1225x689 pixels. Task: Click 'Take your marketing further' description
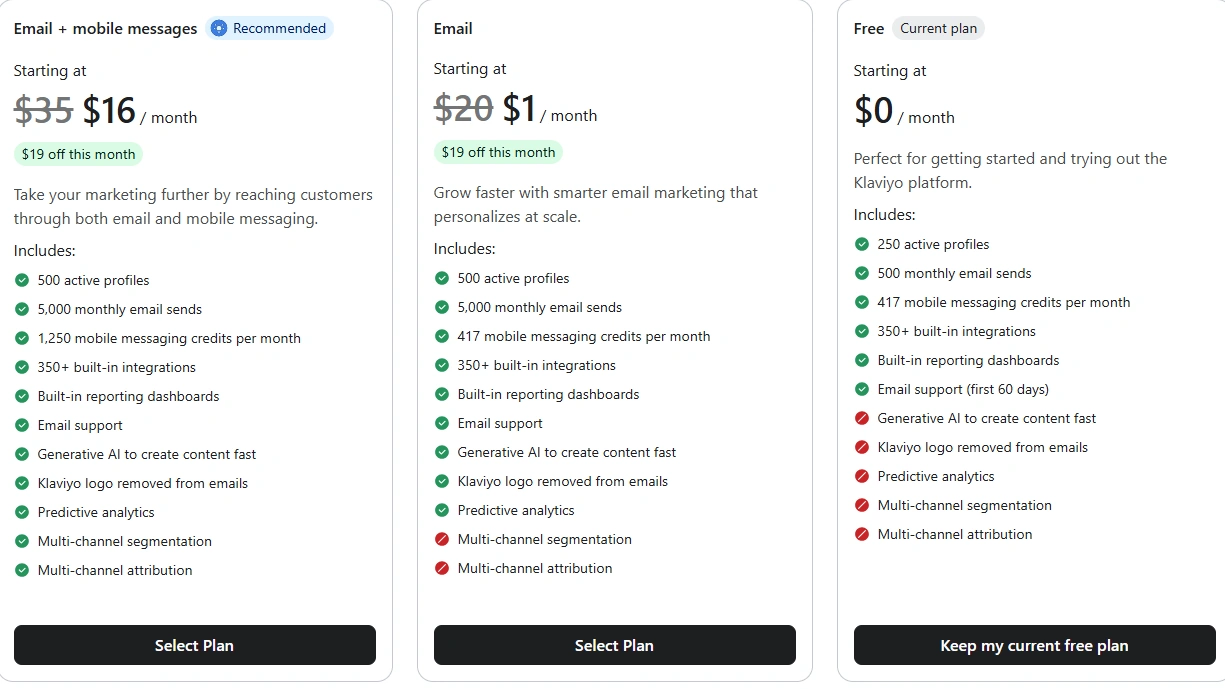pos(194,206)
